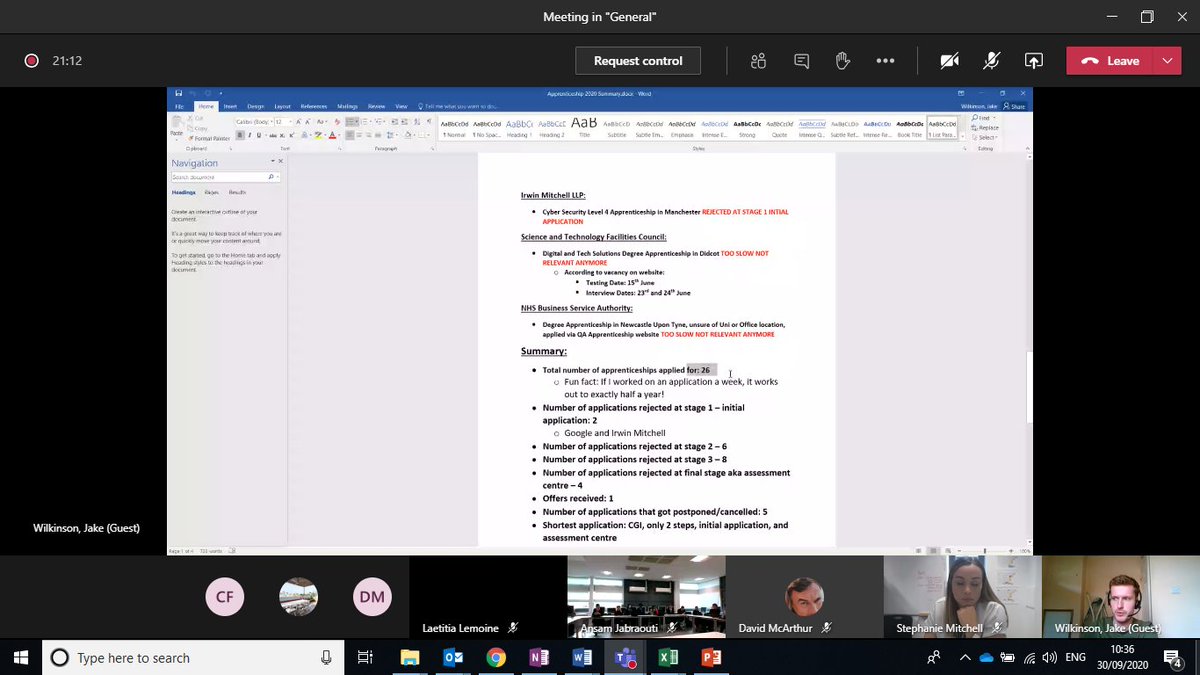The image size is (1200, 675).
Task: Click the red recording indicator
Action: point(31,61)
